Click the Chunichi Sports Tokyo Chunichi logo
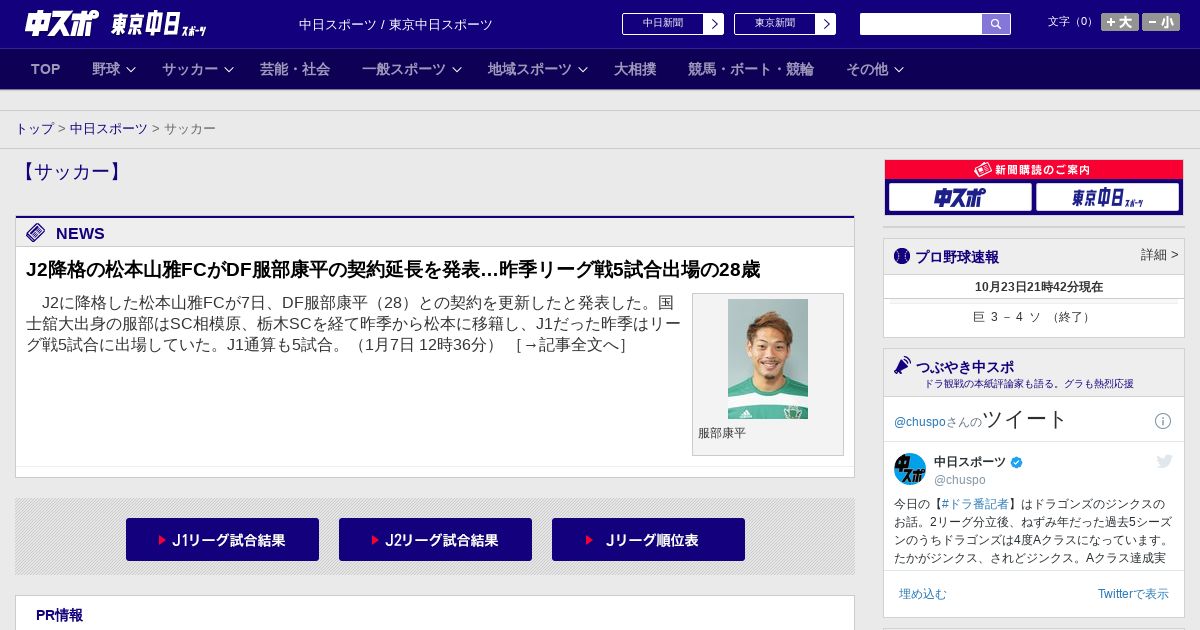1200x630 pixels. click(115, 23)
